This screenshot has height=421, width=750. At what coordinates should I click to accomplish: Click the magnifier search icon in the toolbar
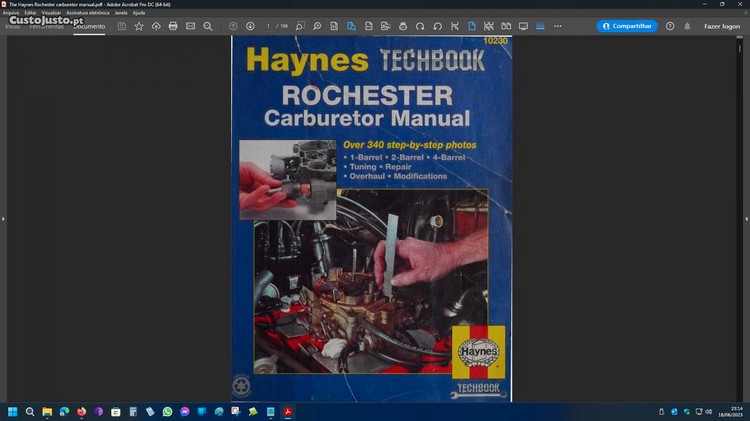coord(207,26)
